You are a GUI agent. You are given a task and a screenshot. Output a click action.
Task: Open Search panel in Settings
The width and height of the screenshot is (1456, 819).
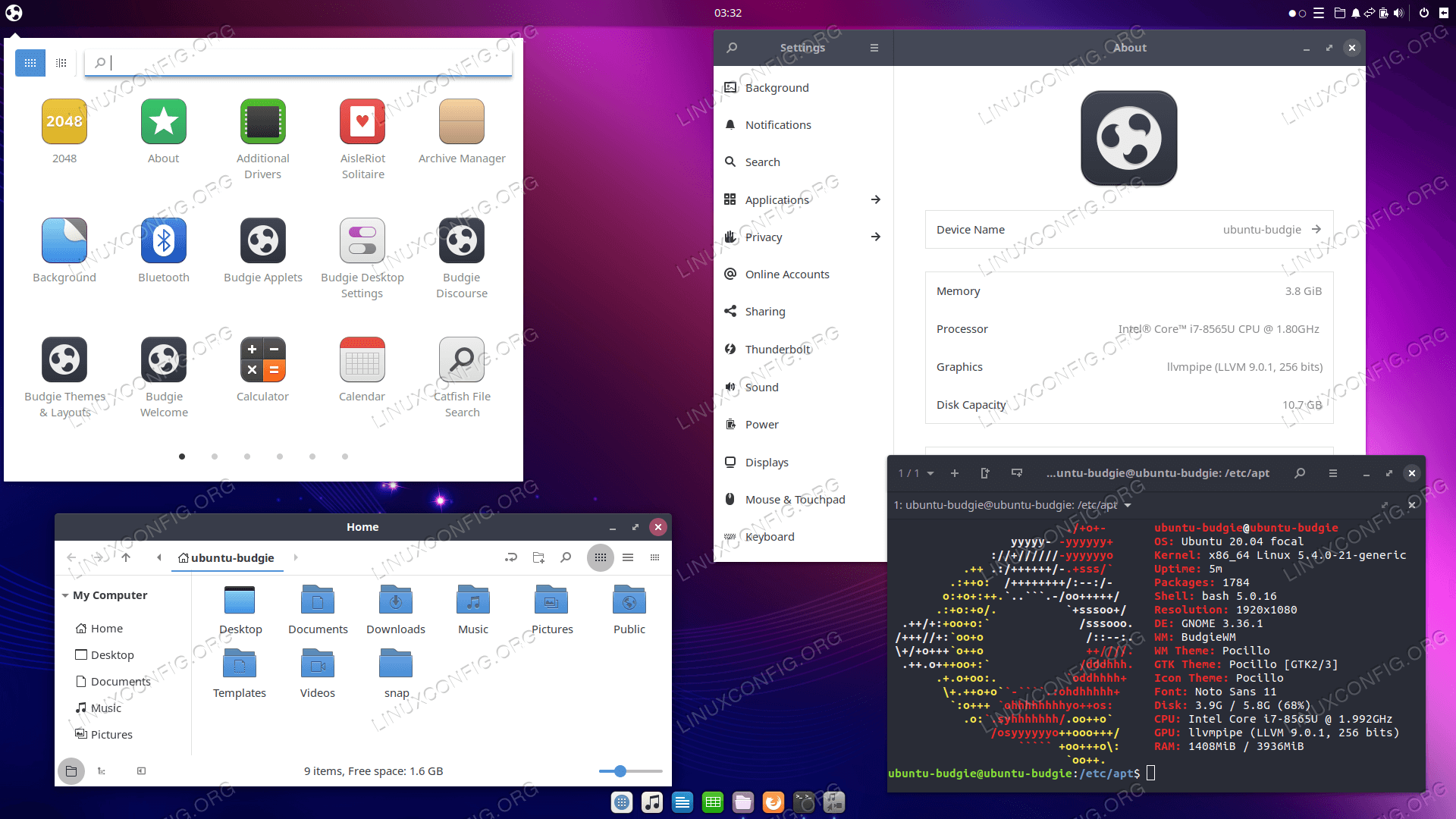pos(803,162)
